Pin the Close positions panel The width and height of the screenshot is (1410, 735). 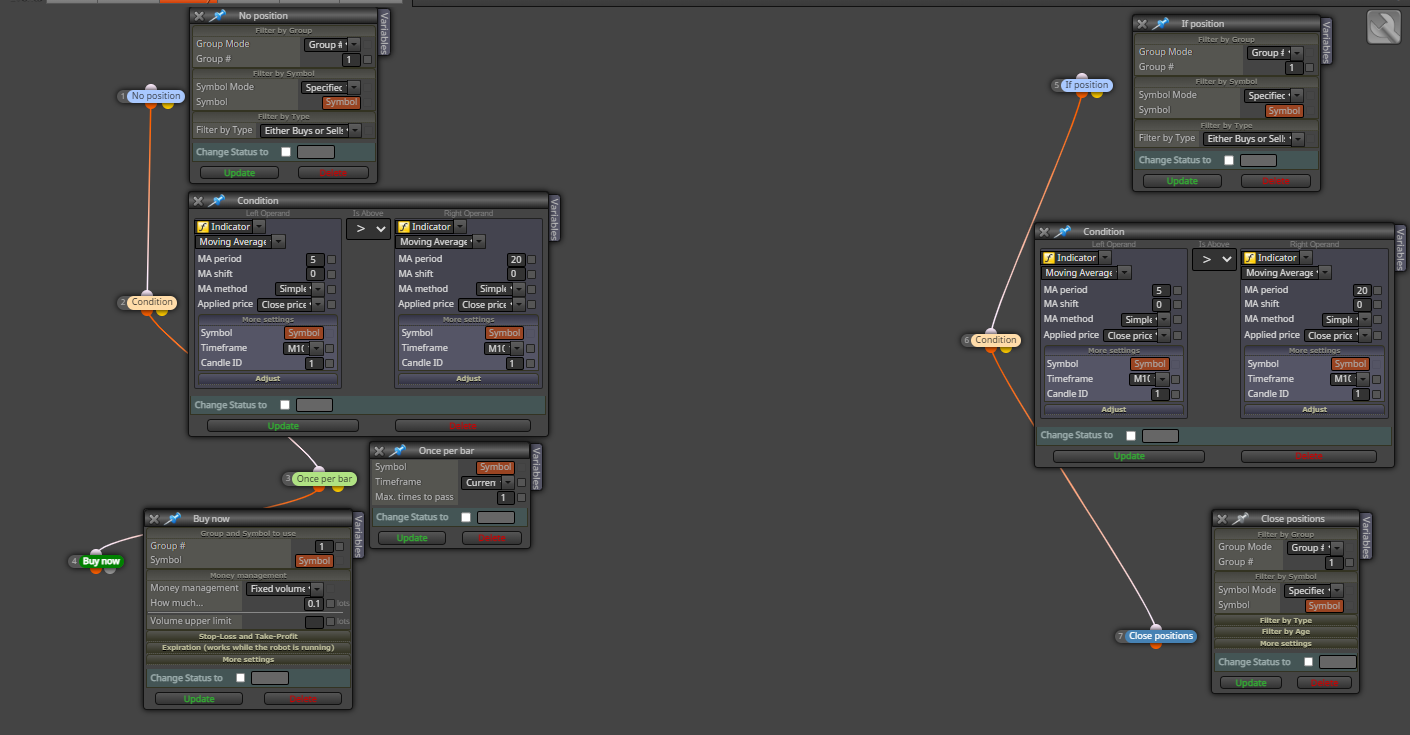point(1241,518)
